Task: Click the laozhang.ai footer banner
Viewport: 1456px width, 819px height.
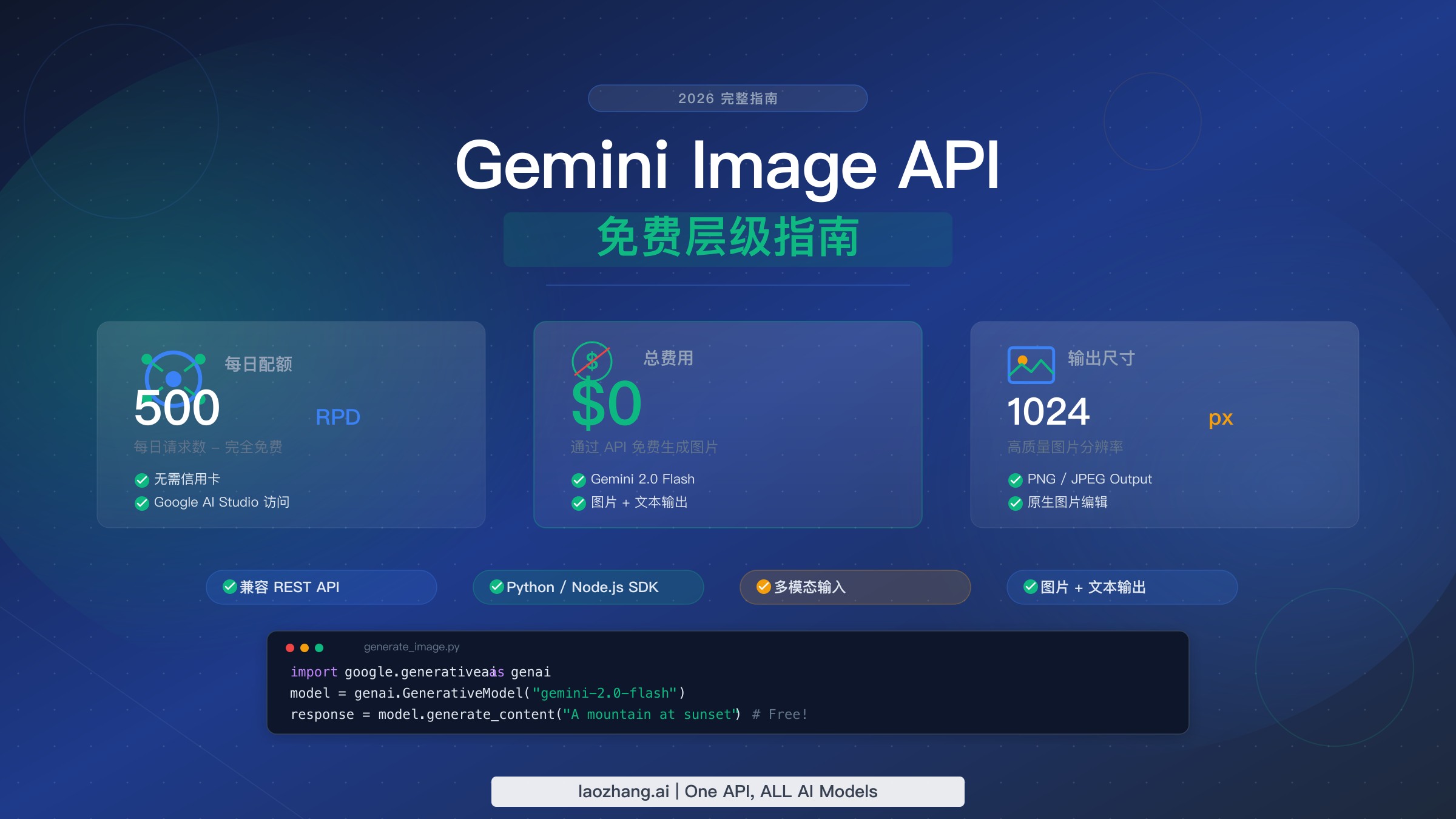Action: [x=728, y=792]
